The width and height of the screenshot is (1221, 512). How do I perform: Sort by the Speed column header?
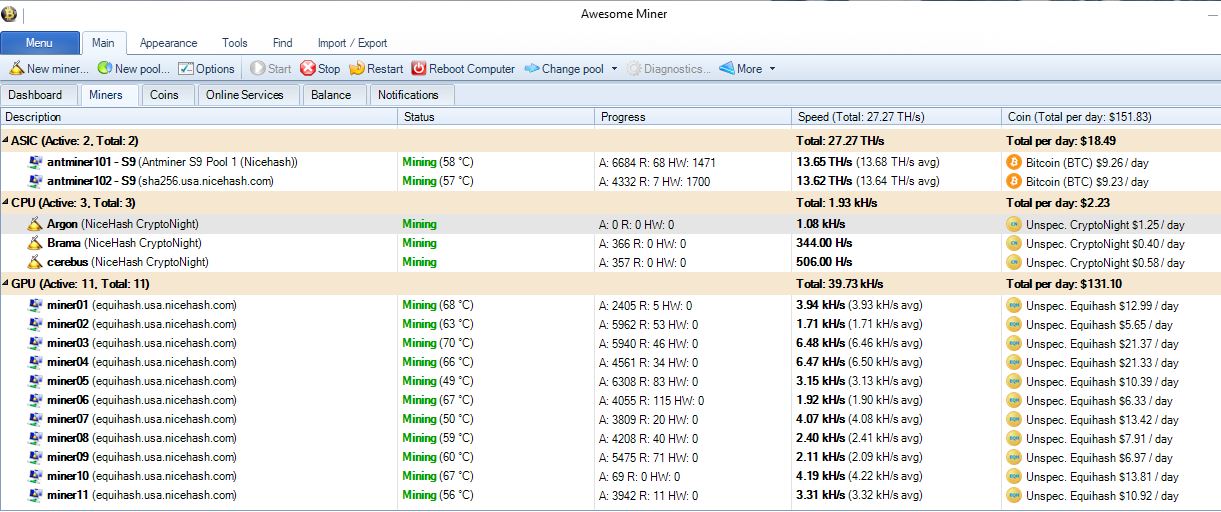point(897,117)
